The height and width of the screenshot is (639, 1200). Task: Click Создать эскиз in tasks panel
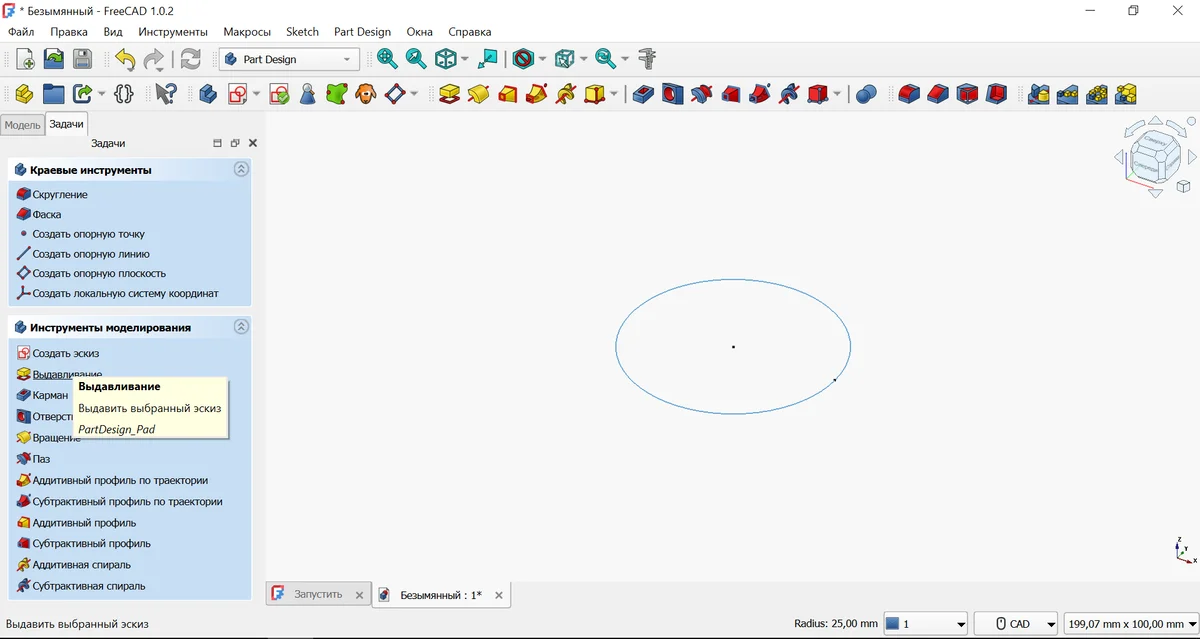coord(65,353)
